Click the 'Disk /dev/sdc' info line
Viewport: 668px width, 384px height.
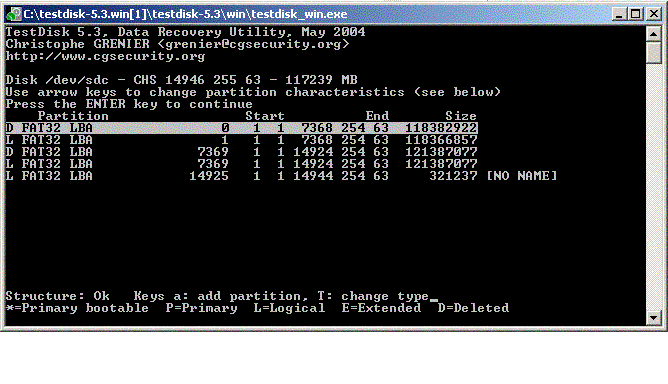coord(181,80)
